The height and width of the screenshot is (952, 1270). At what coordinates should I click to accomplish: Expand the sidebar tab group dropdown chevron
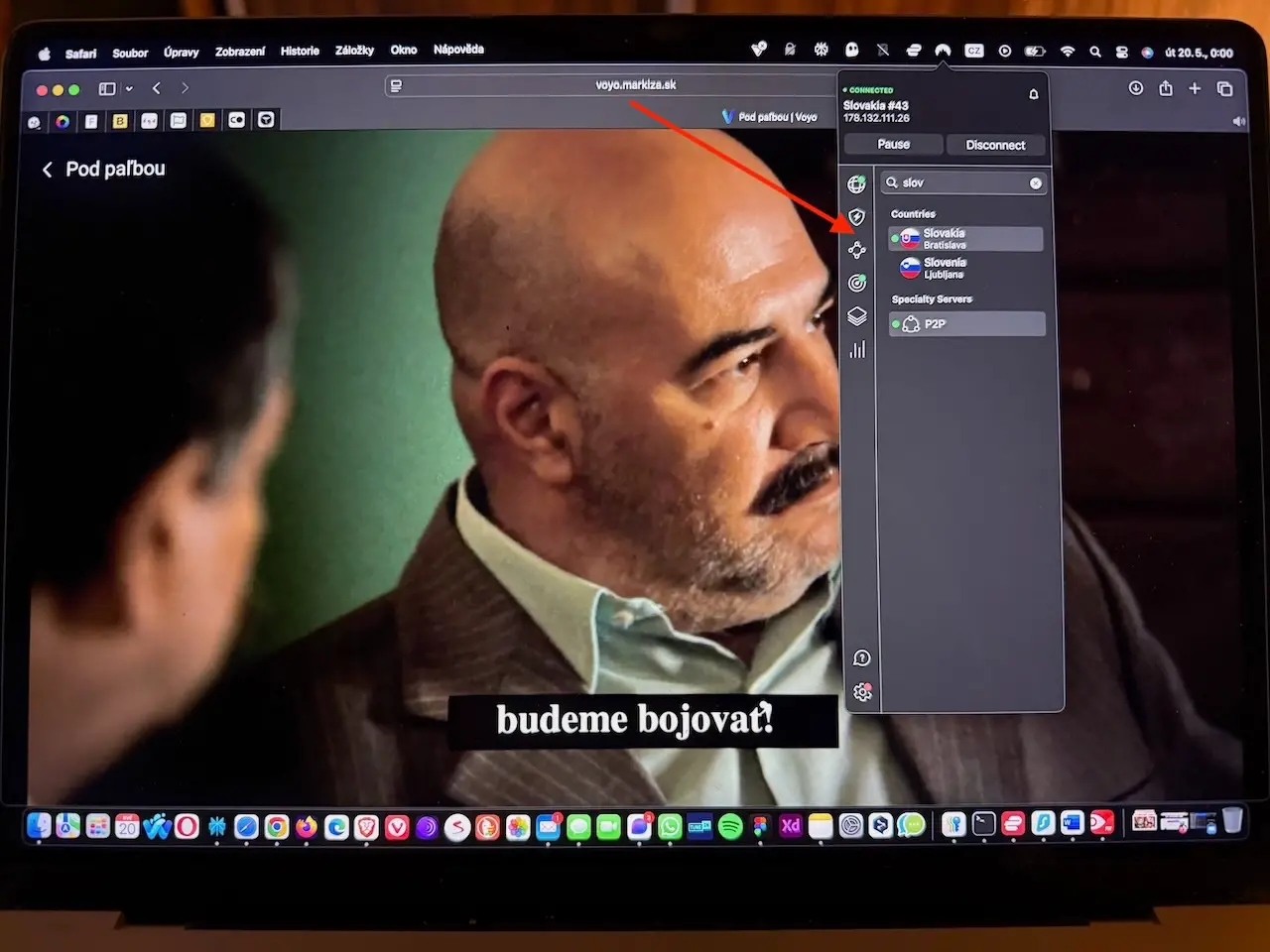129,89
